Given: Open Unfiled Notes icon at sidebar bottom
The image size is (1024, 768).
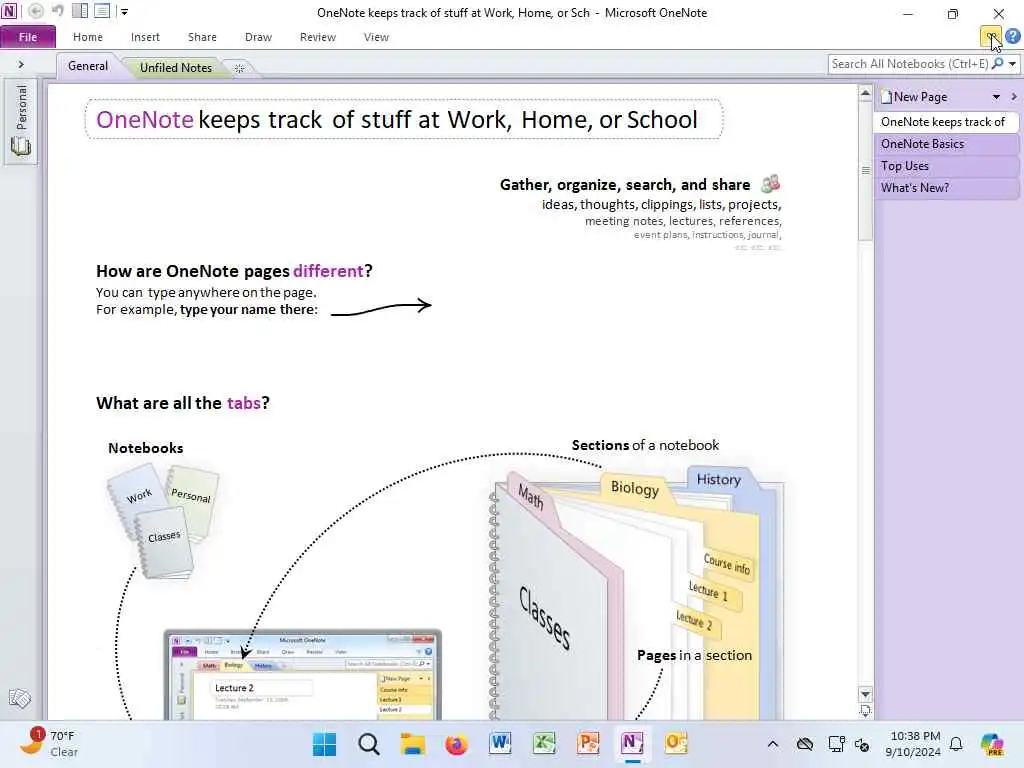Looking at the screenshot, I should click(x=20, y=698).
